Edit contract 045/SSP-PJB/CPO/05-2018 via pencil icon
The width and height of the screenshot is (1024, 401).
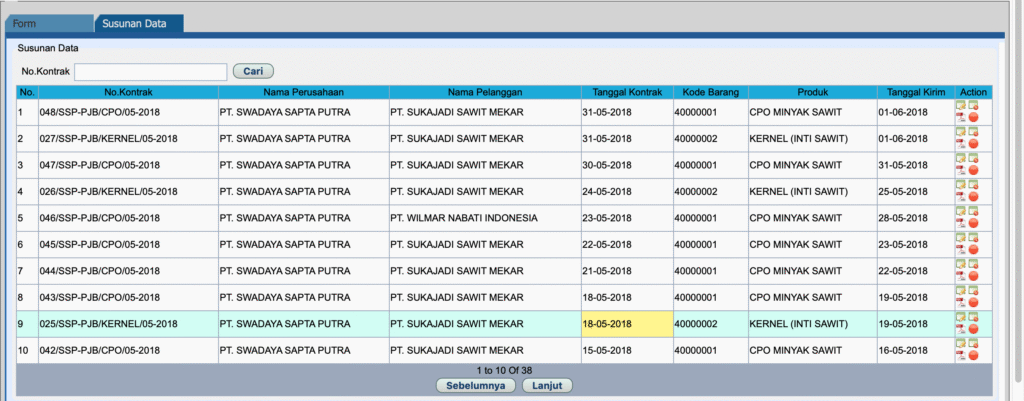pos(961,238)
